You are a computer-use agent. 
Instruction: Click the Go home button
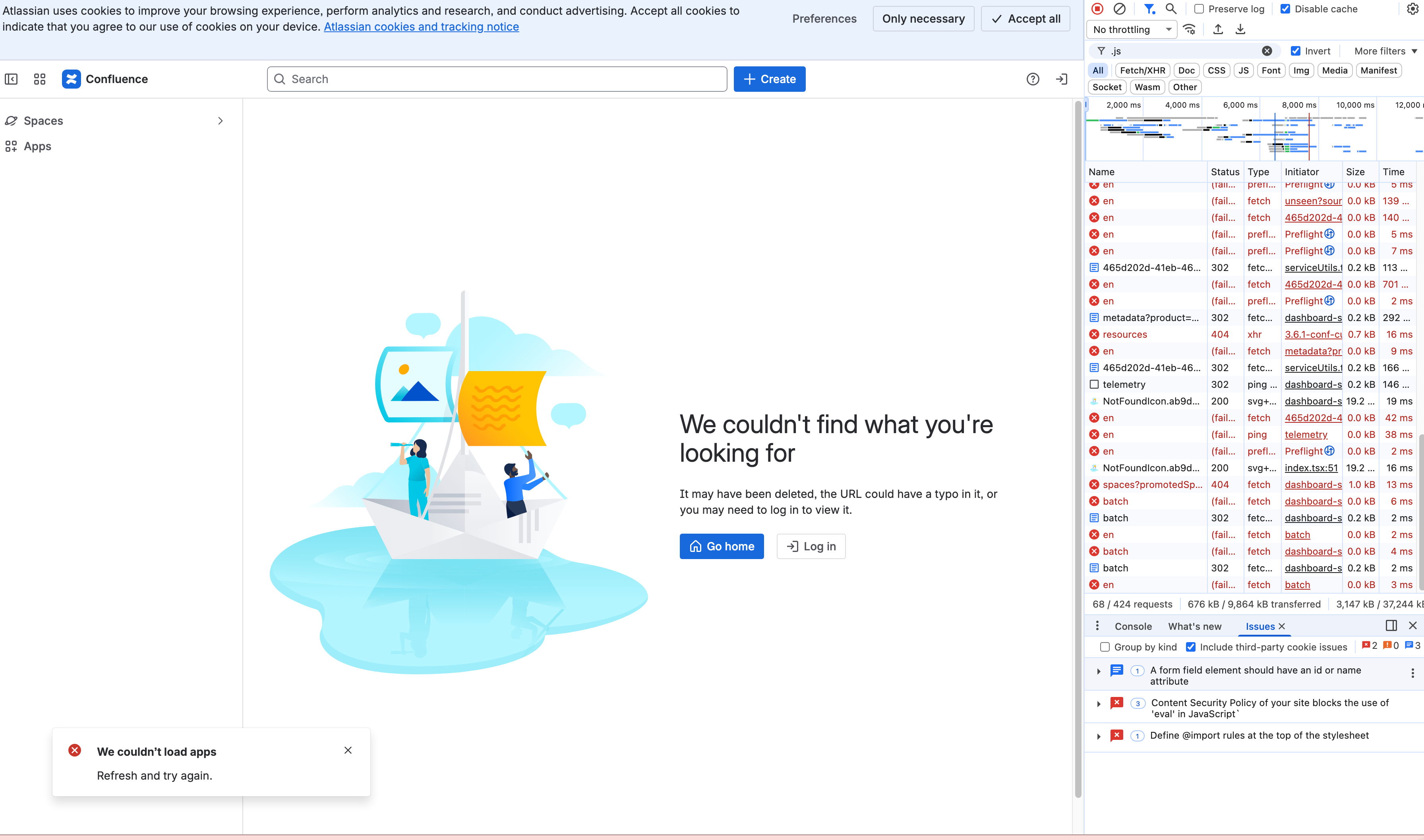[x=721, y=546]
